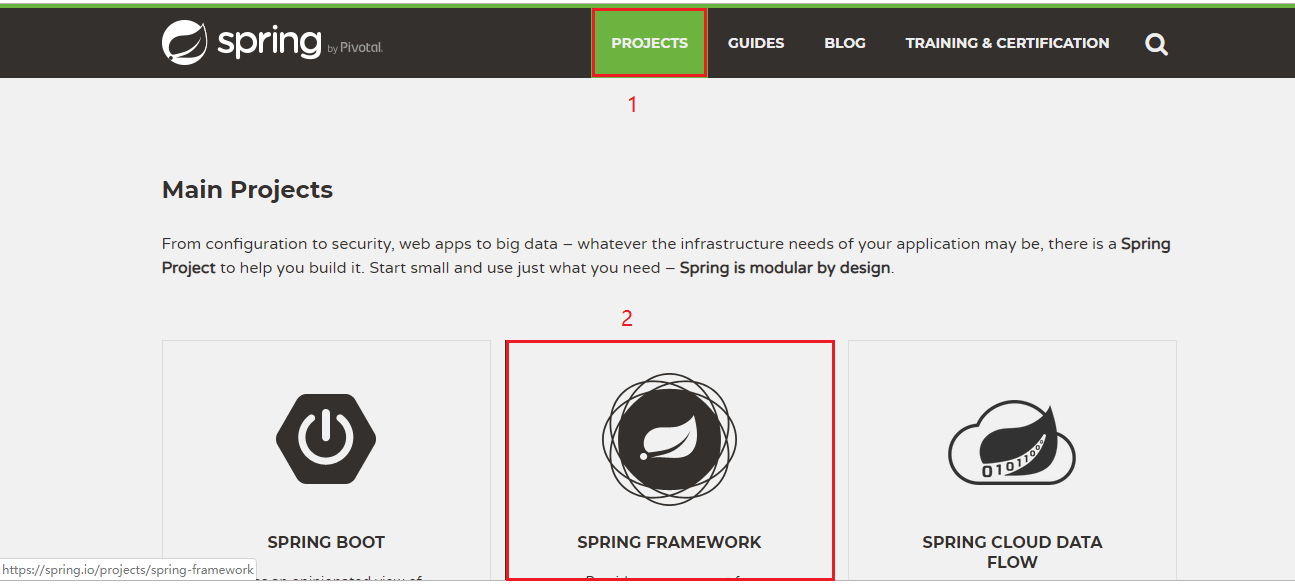Click the Spring Boot power icon
Screen dimensions: 1295x585
point(326,438)
